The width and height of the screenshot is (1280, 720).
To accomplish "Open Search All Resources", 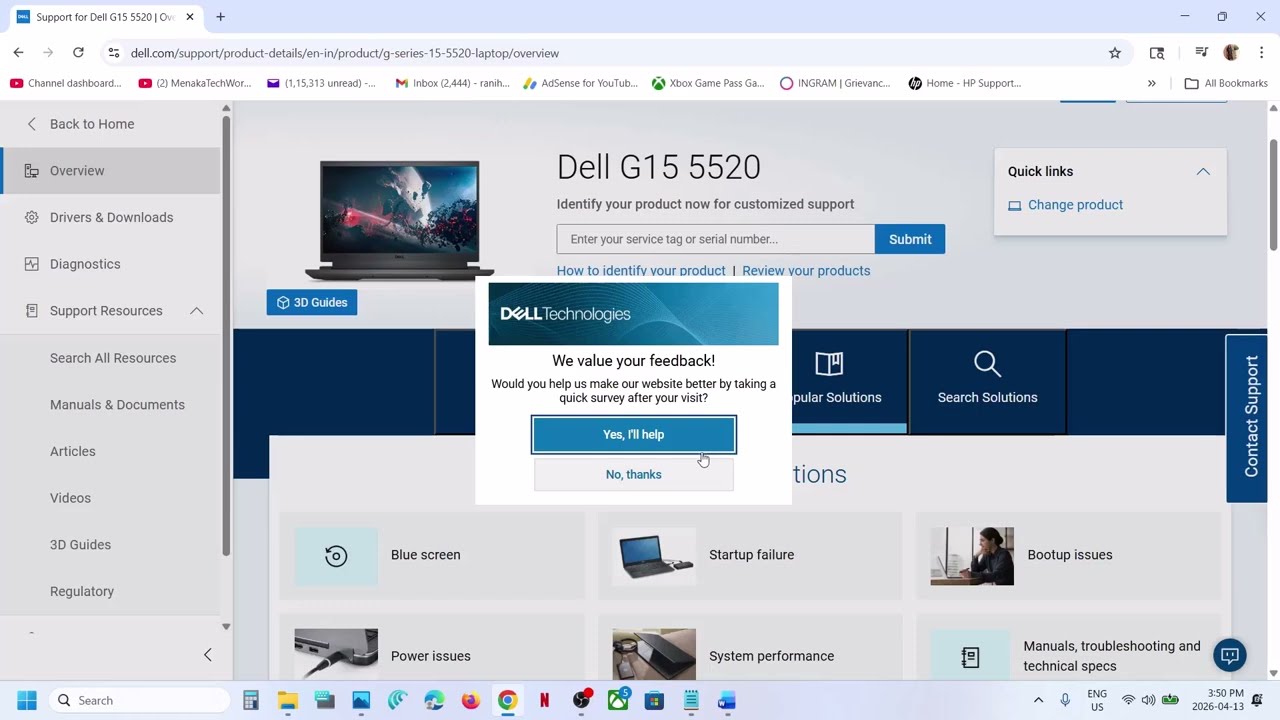I will pos(113,358).
